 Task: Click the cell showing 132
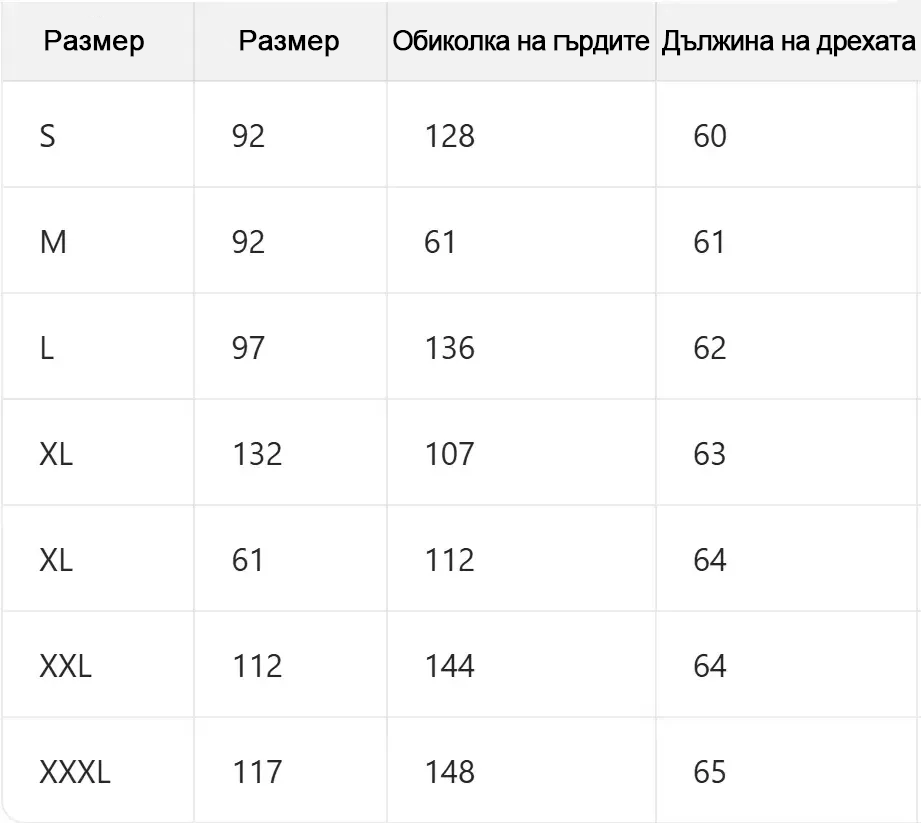(x=257, y=454)
